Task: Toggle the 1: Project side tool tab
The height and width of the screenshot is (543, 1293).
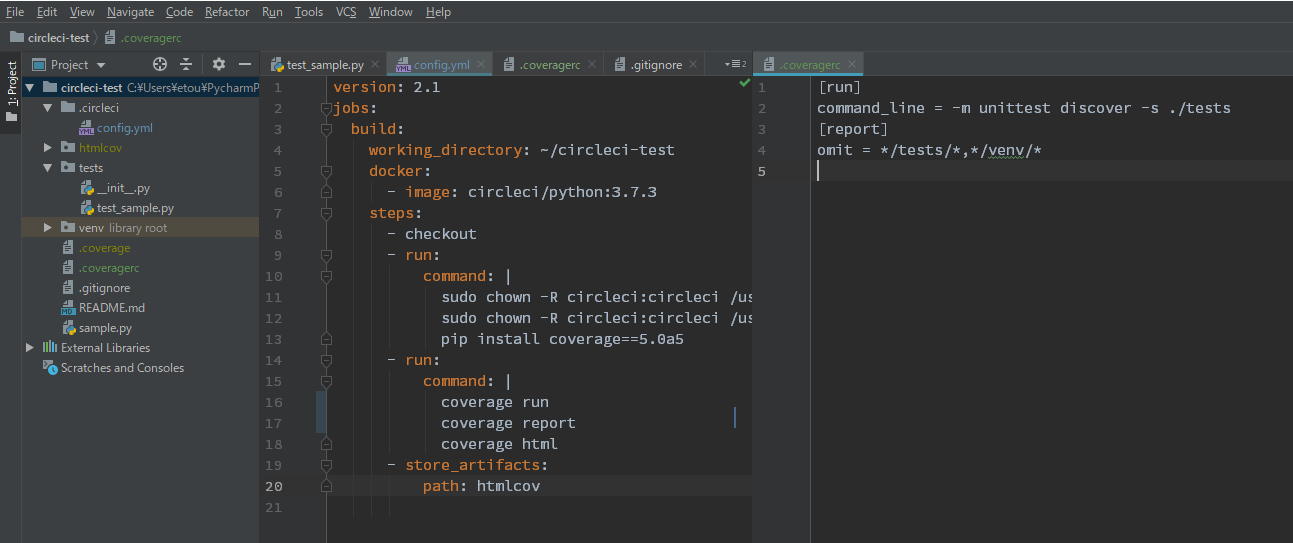Action: click(x=11, y=92)
